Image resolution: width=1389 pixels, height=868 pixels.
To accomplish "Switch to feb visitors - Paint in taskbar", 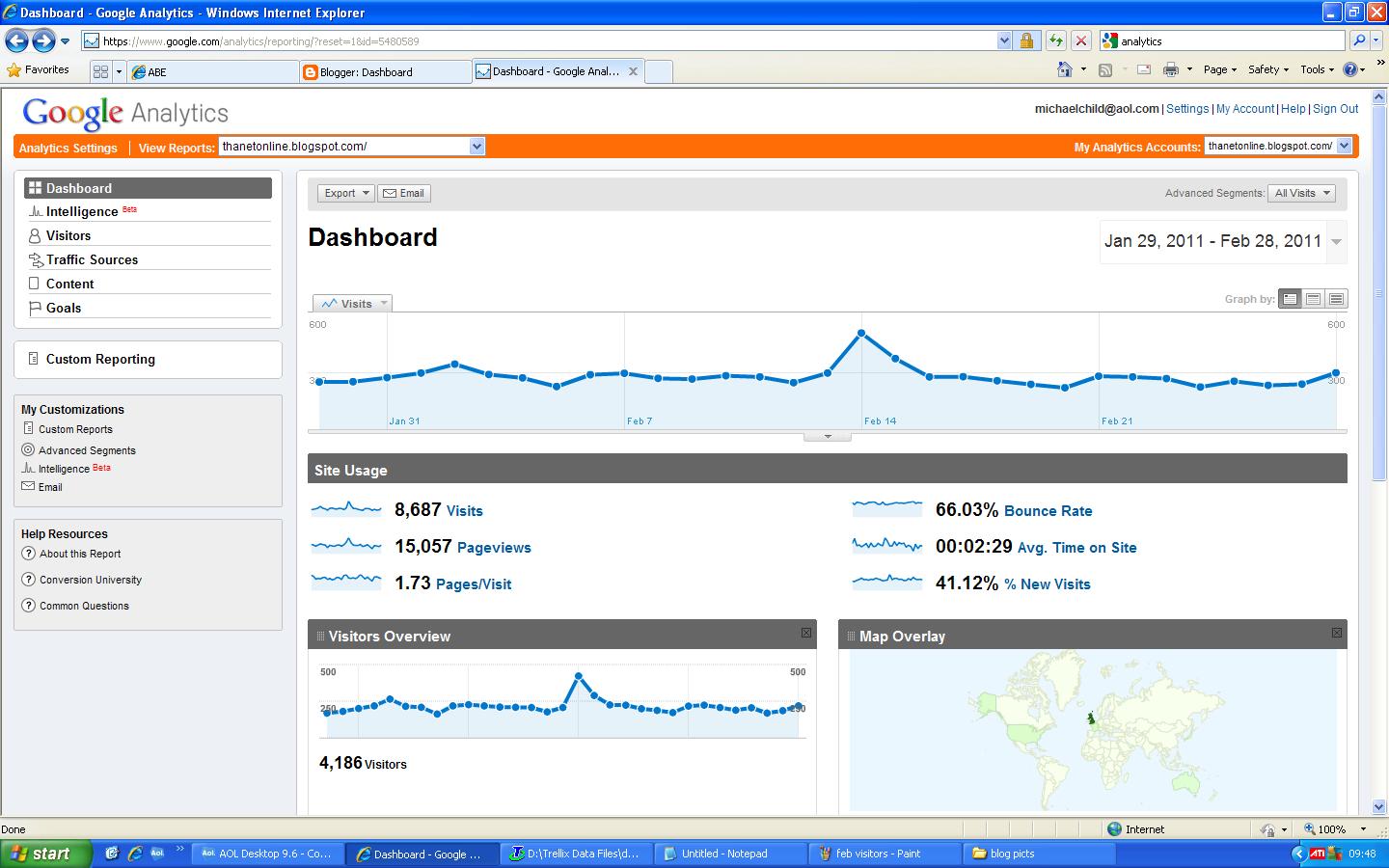I will coord(886,854).
